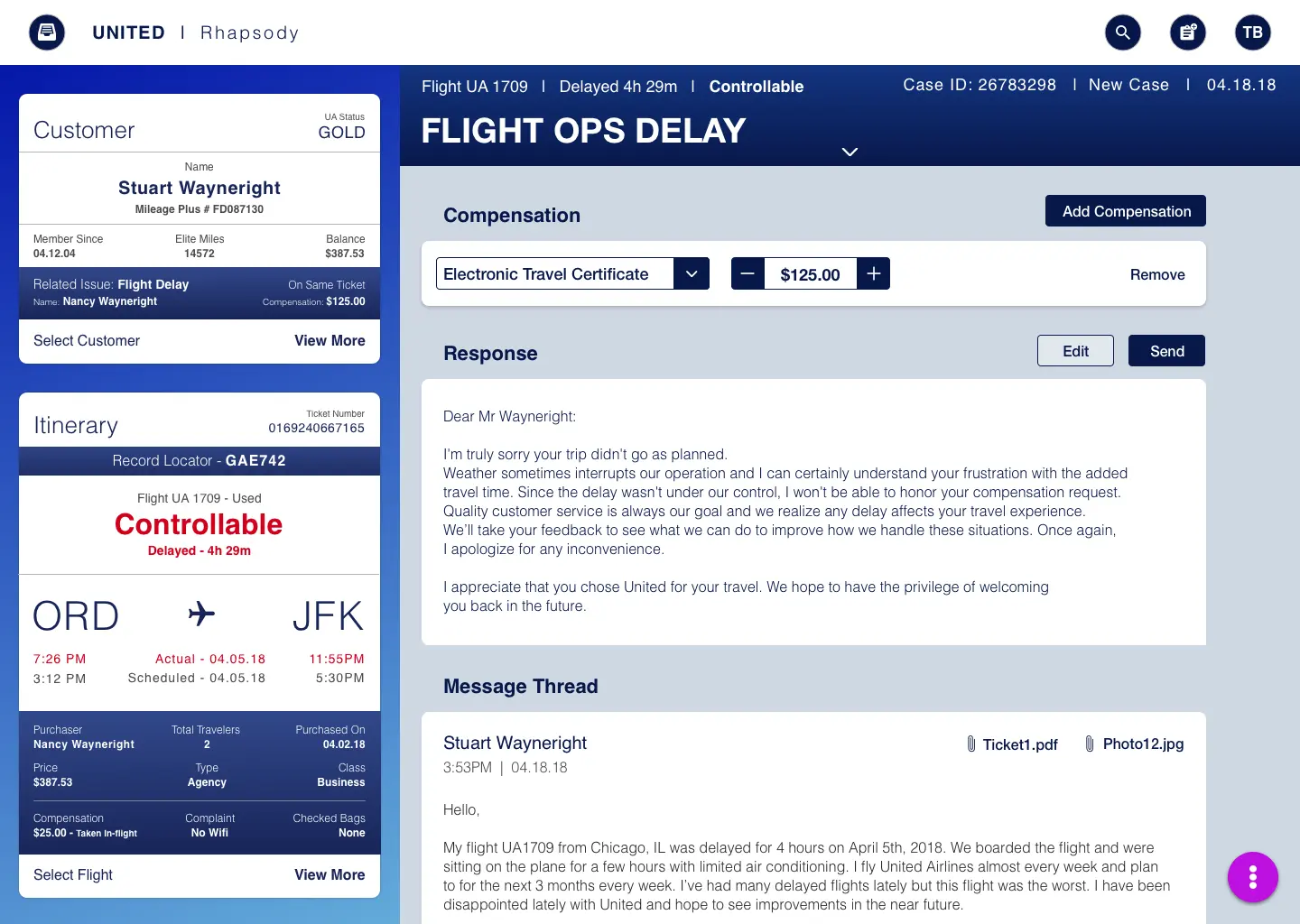The width and height of the screenshot is (1300, 924).
Task: Open the Ticket1.pdf attachment
Action: point(1020,744)
